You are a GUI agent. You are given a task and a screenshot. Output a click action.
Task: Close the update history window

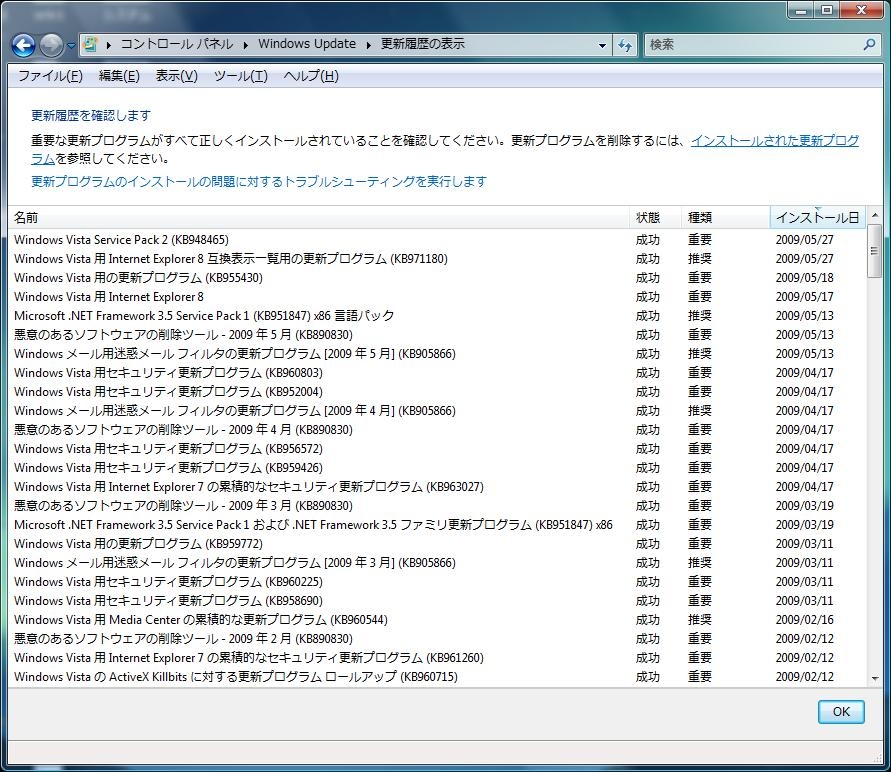click(x=861, y=10)
